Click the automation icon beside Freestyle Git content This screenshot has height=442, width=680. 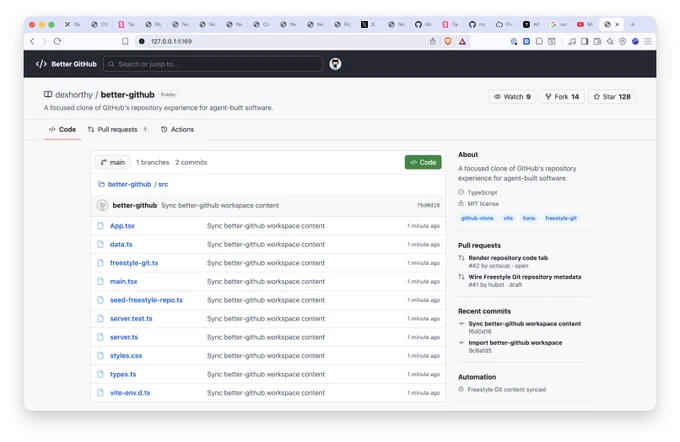point(461,390)
